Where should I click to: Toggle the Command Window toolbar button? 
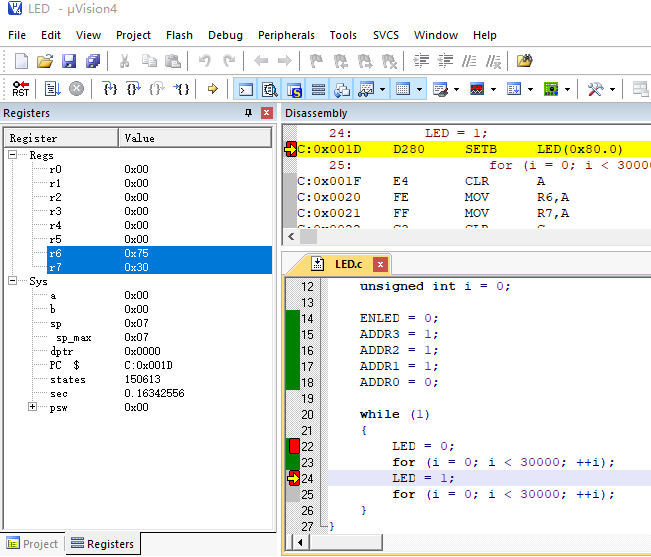point(245,89)
